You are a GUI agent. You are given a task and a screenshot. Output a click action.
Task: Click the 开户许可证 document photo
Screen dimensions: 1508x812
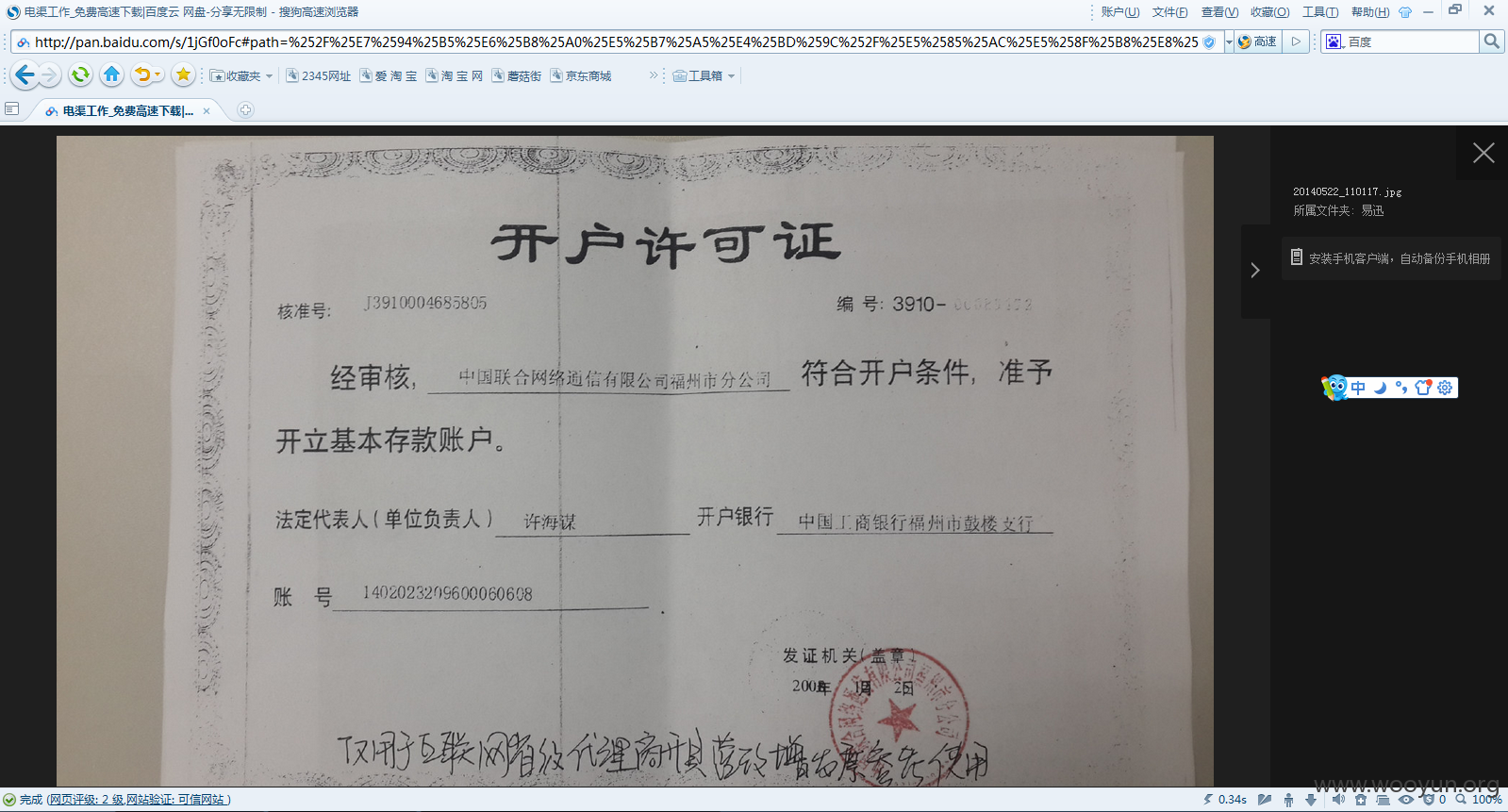tap(635, 461)
